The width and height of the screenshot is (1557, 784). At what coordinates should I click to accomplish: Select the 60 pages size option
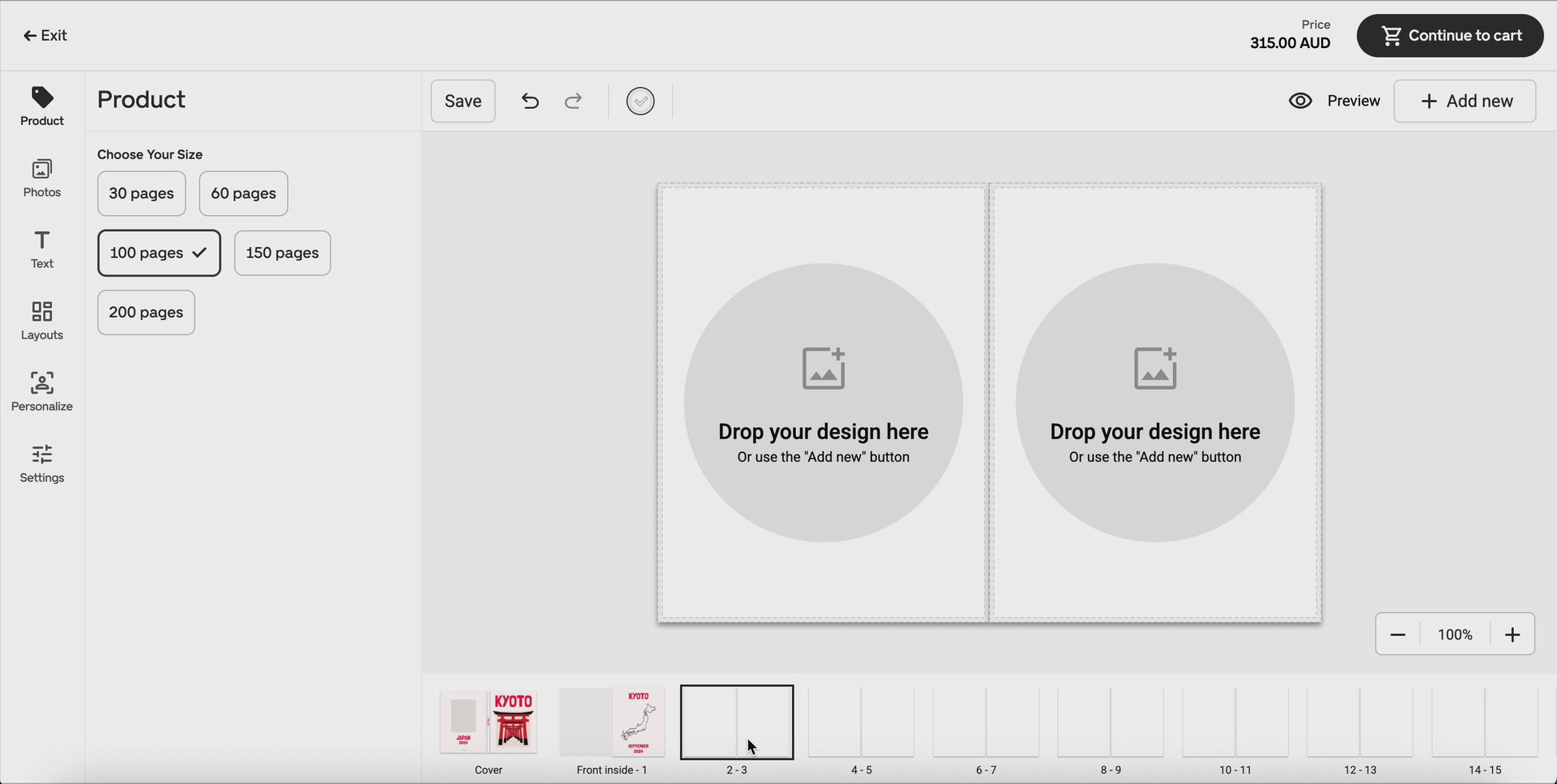(243, 194)
